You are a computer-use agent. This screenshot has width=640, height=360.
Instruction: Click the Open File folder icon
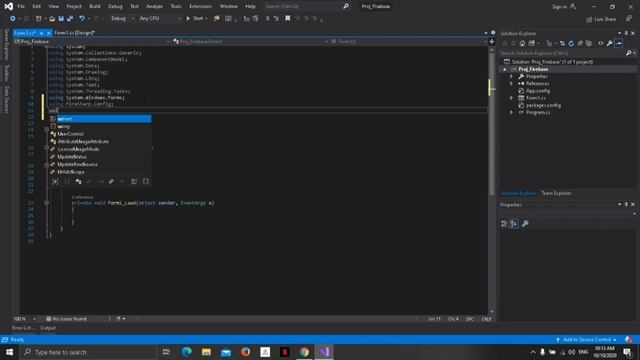52,18
